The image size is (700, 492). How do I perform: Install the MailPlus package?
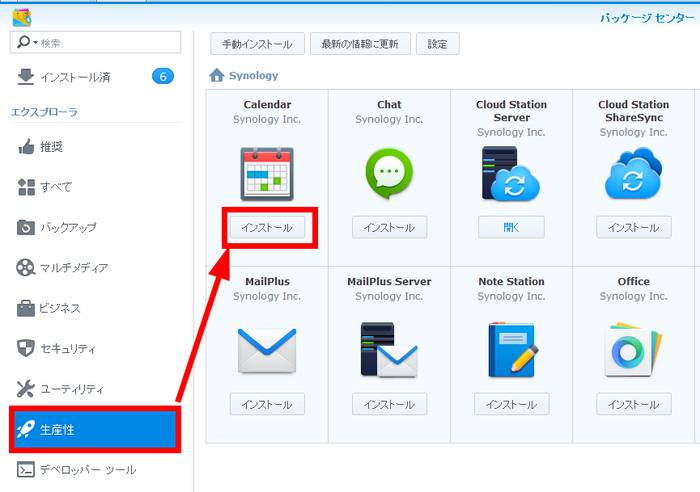tap(267, 404)
